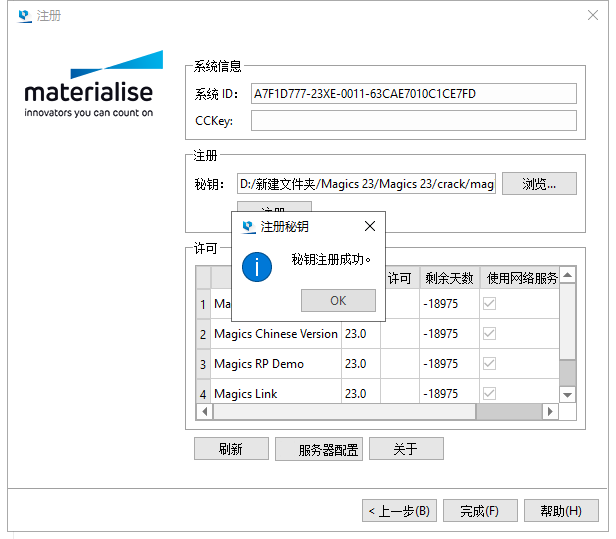Toggle network checkbox for Magics RP Demo
The image size is (616, 539).
pos(489,363)
